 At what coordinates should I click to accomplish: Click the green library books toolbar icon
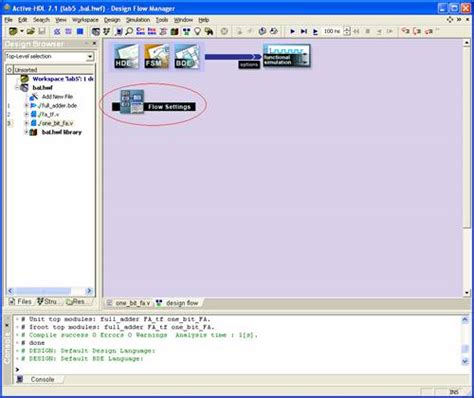(x=174, y=31)
